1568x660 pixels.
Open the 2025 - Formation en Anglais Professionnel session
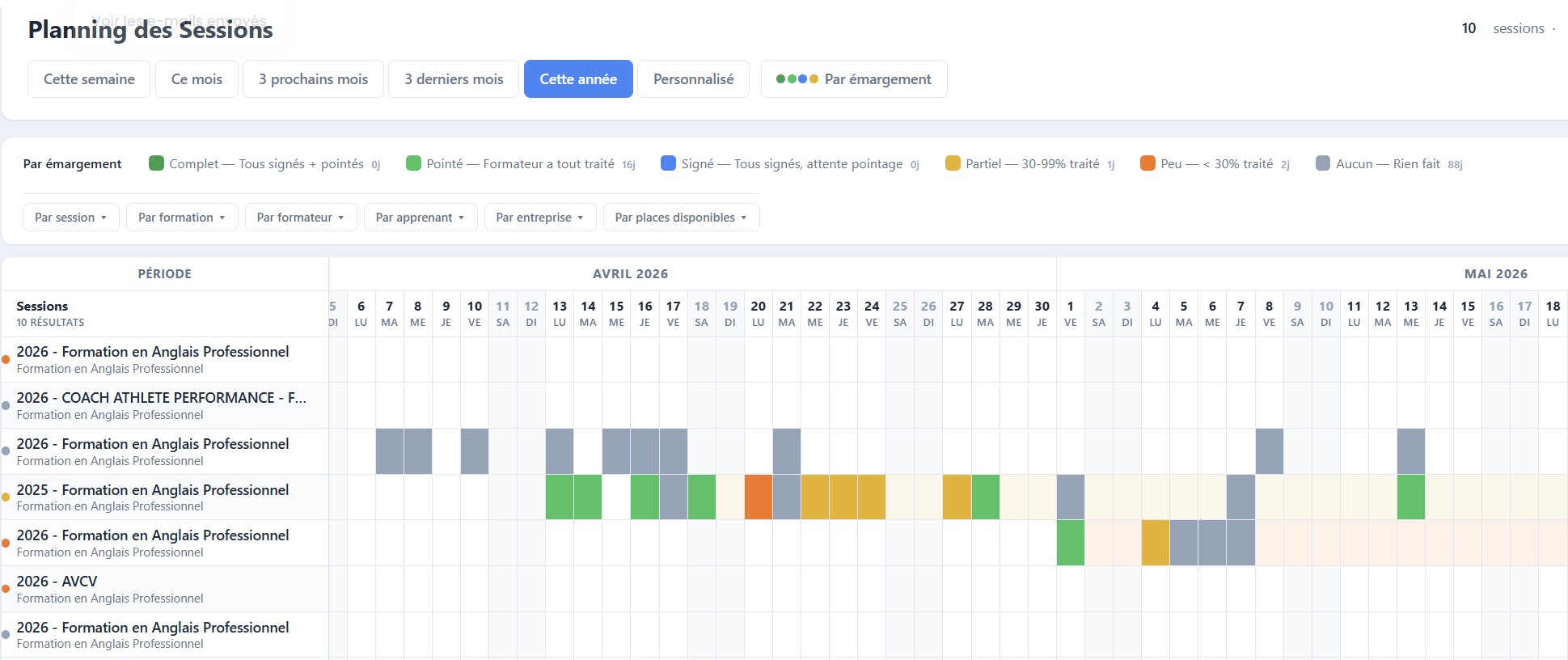(165, 497)
